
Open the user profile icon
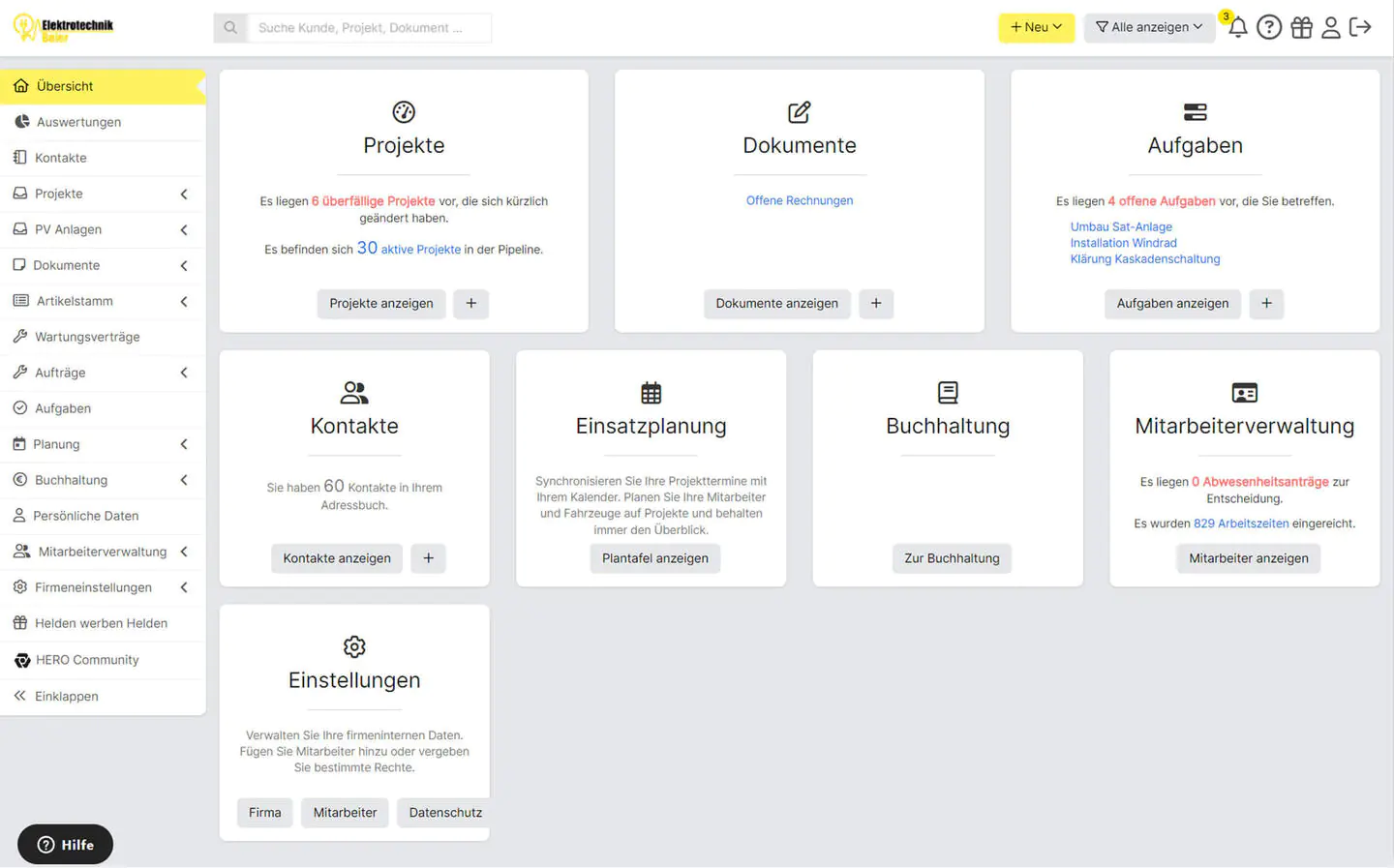(1331, 27)
